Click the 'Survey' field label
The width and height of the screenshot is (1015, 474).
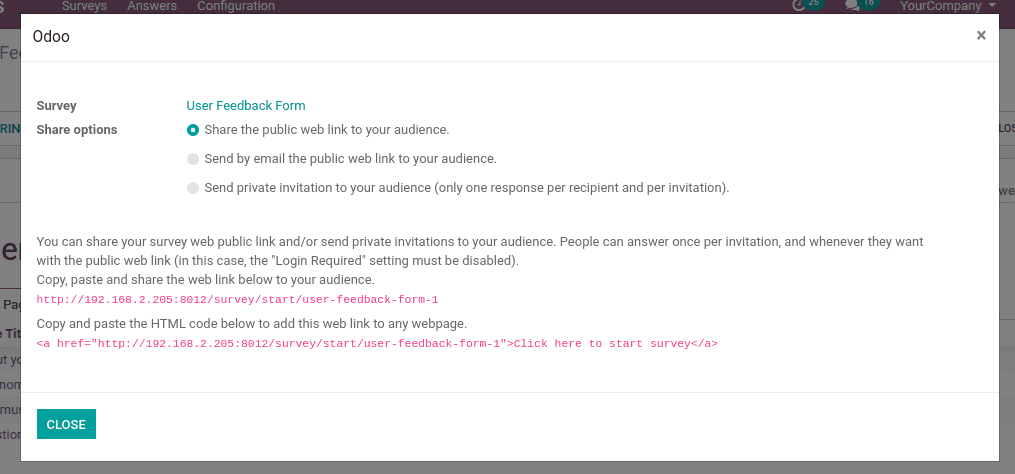(56, 106)
